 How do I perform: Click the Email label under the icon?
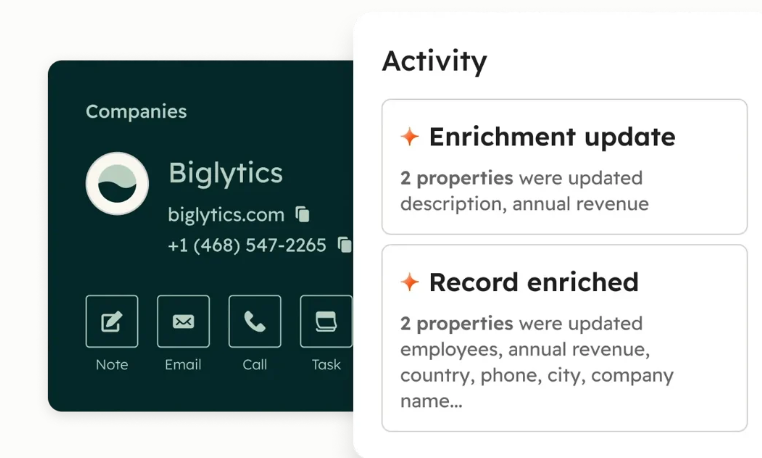[183, 365]
